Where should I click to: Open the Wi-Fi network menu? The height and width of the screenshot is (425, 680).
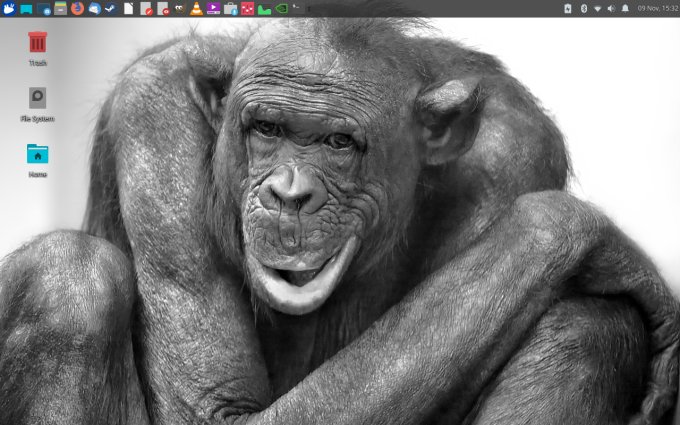pos(598,8)
